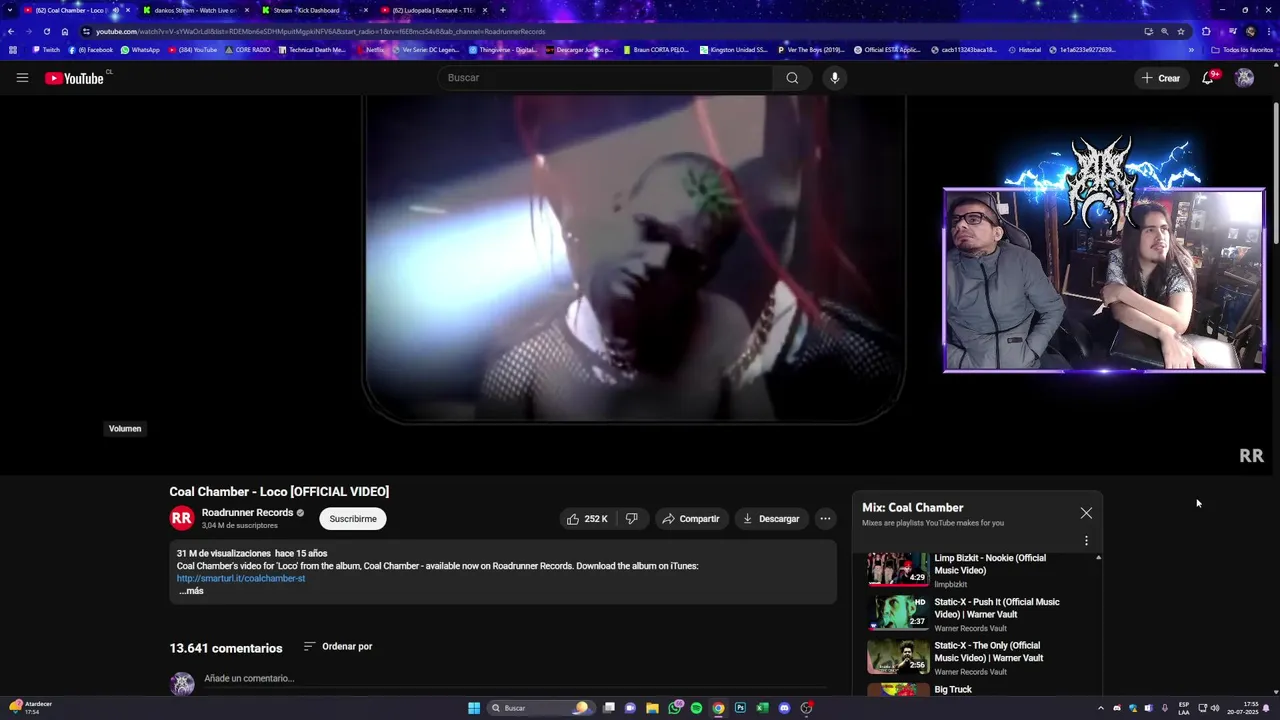Click Roadrunner Records channel avatar

click(181, 518)
